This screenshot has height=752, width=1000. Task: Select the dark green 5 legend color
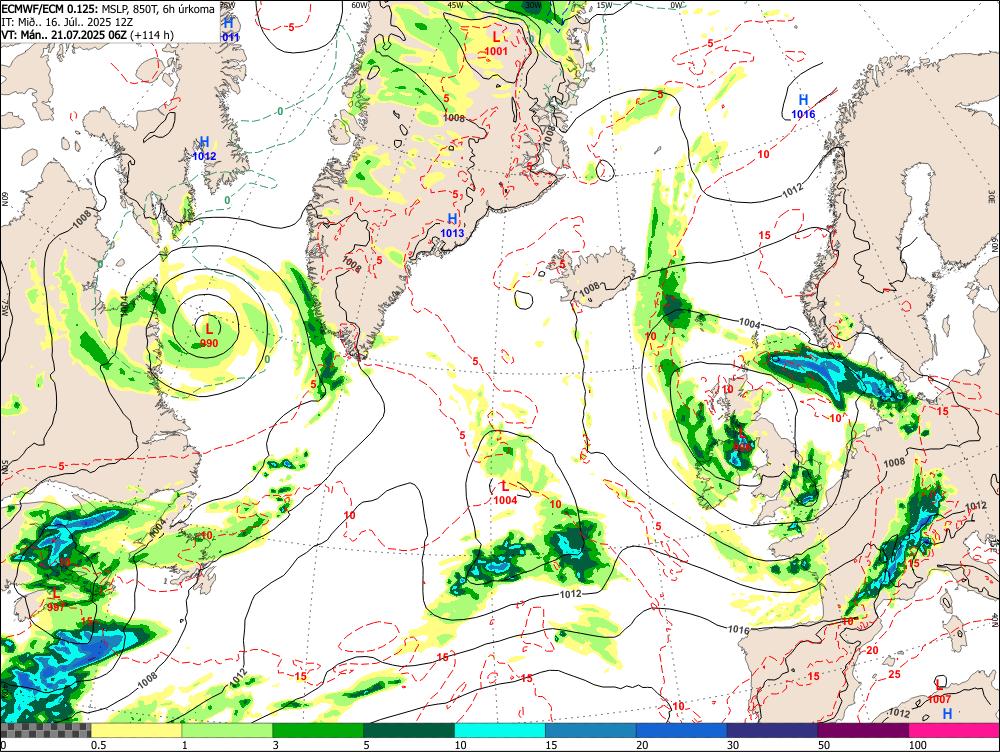click(x=409, y=730)
